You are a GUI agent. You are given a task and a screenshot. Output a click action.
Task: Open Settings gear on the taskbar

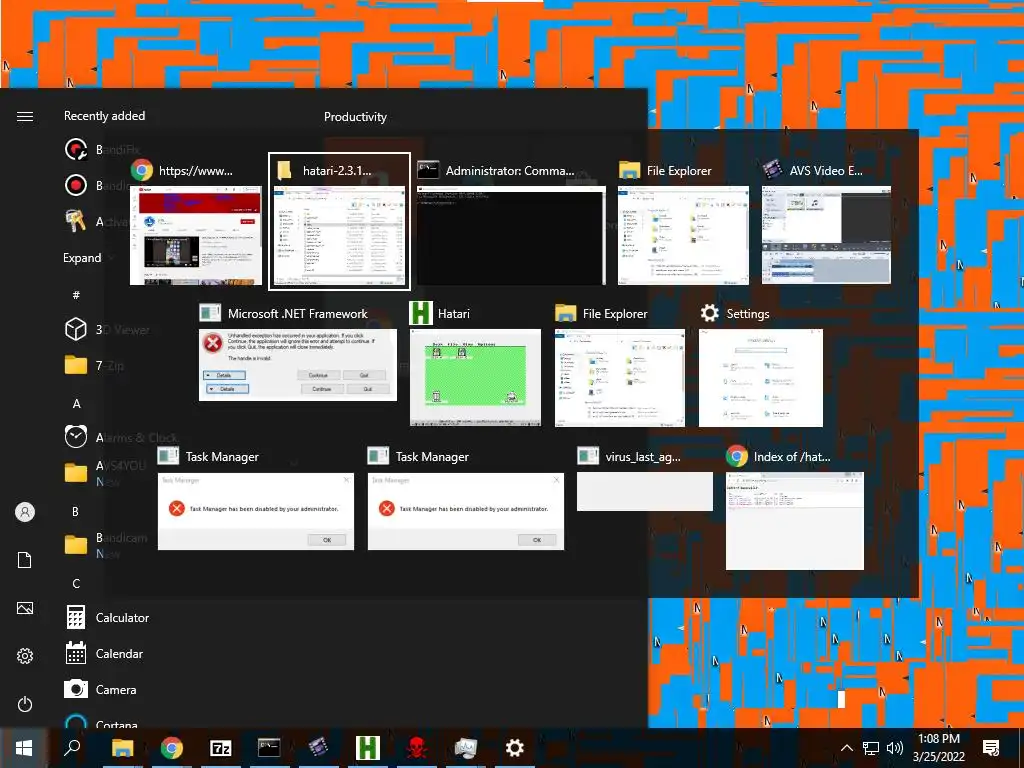click(x=515, y=748)
